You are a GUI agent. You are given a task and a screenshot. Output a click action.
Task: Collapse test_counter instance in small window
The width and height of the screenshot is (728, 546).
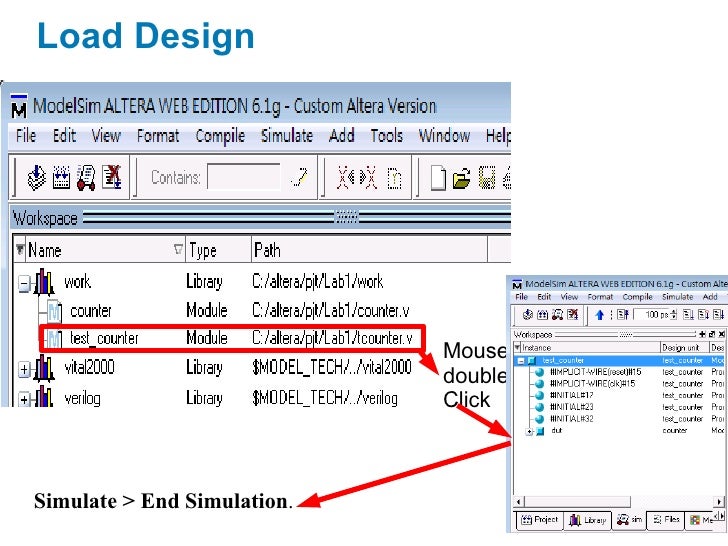tap(521, 361)
